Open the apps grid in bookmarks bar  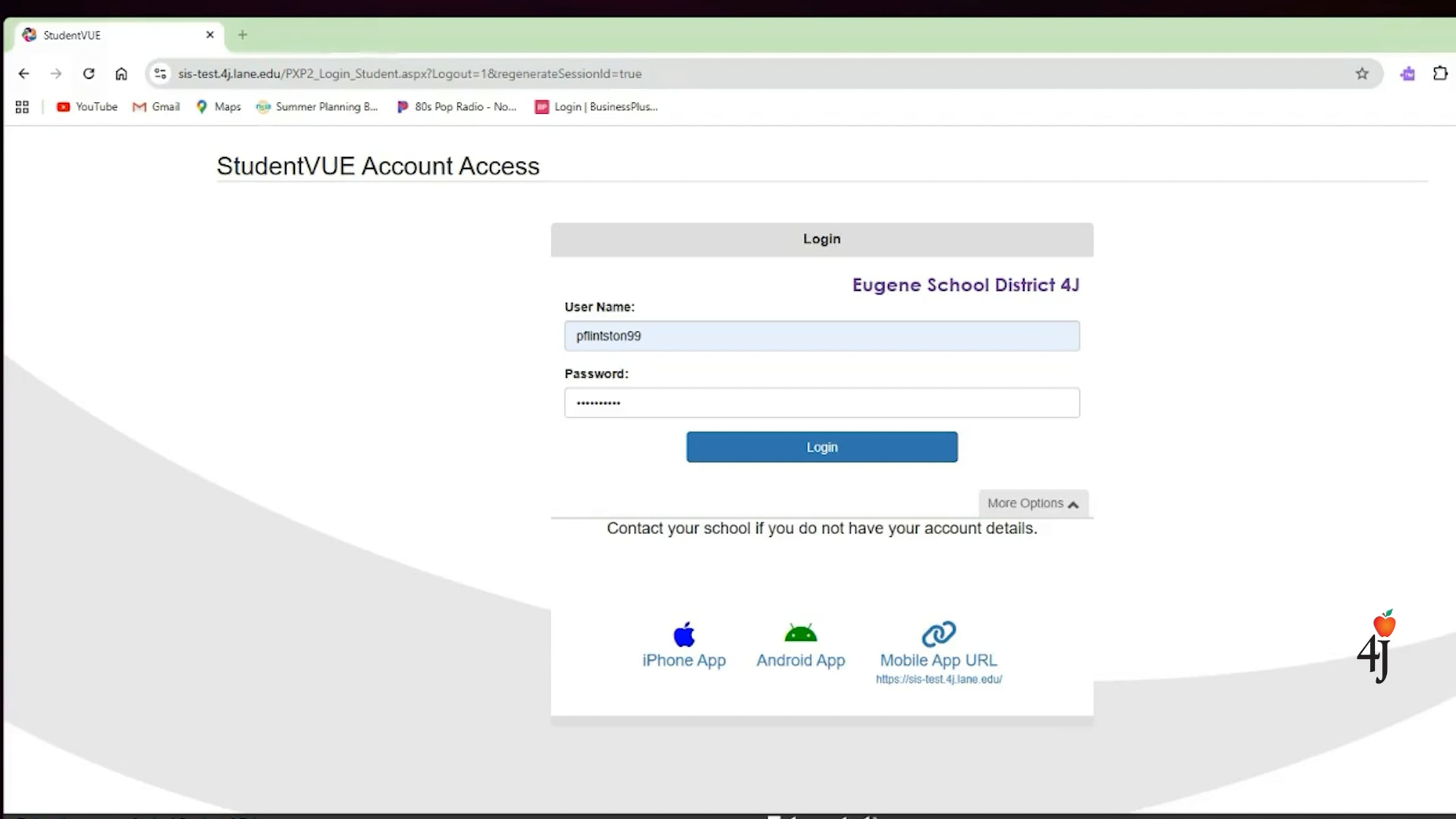(x=22, y=107)
